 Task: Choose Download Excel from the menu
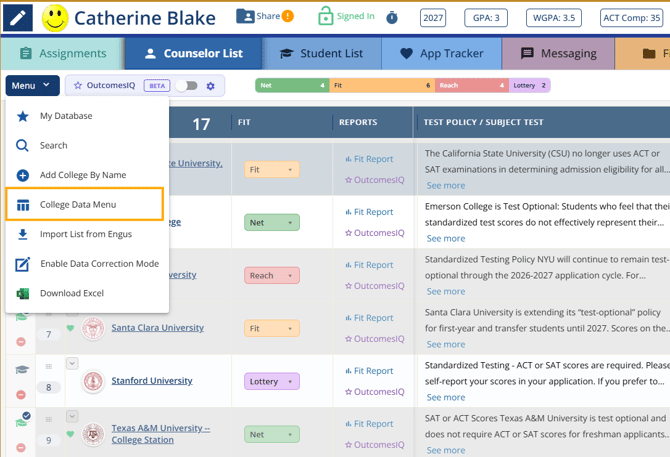click(x=85, y=293)
